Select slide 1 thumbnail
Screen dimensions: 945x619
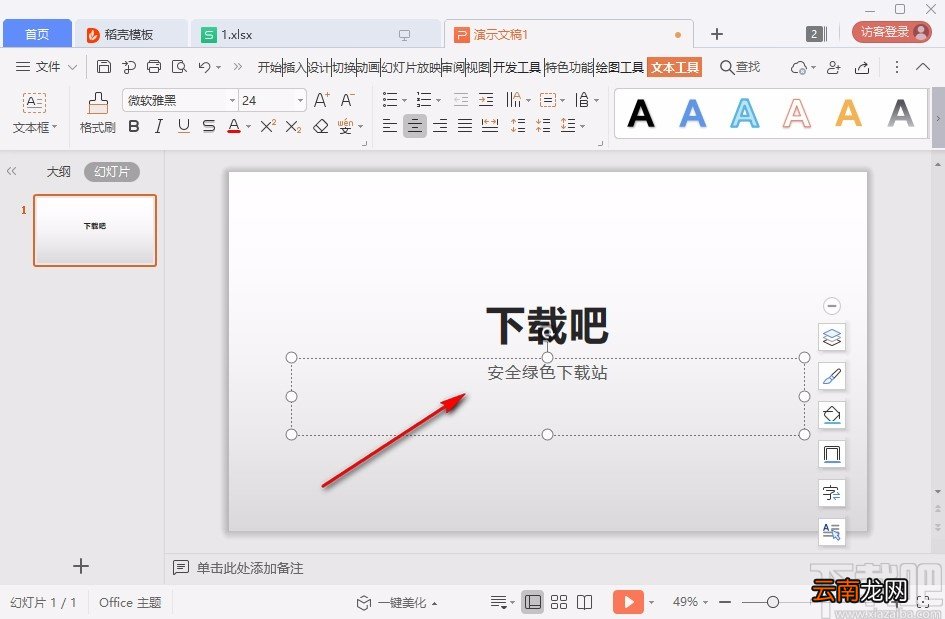(95, 230)
